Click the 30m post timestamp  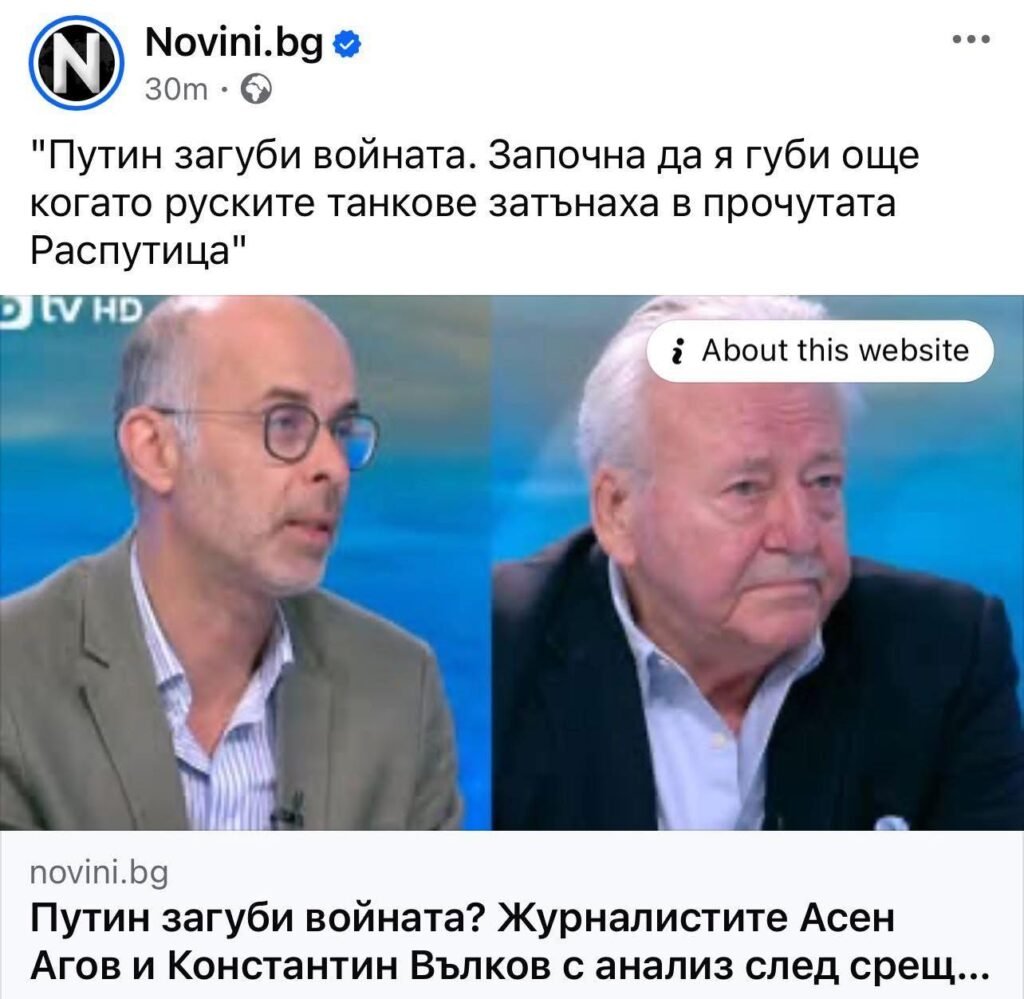tap(176, 89)
